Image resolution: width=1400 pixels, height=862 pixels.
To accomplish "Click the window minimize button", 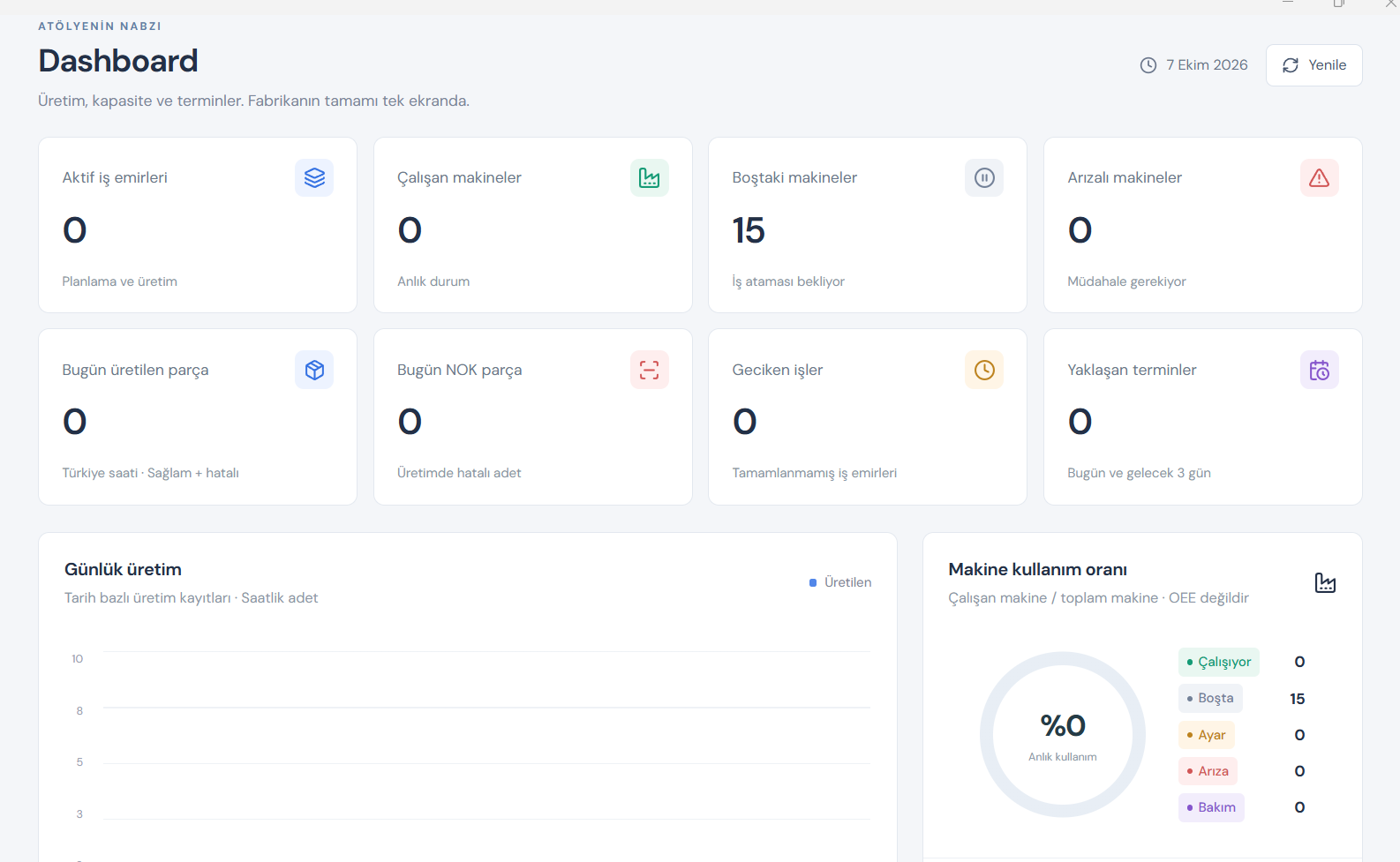I will (1288, 4).
